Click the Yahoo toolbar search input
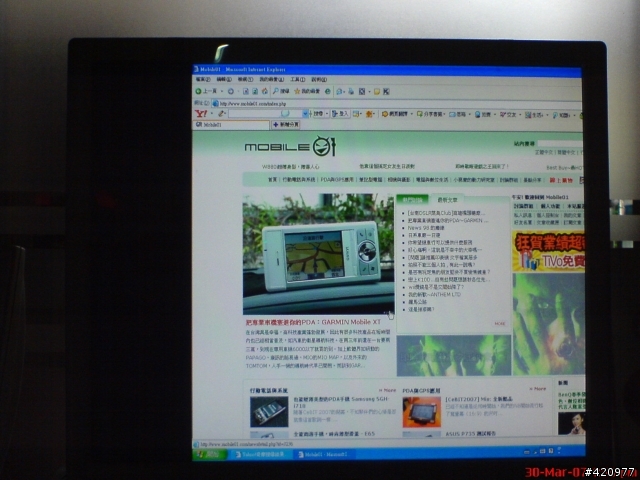This screenshot has width=640, height=480. 264,114
